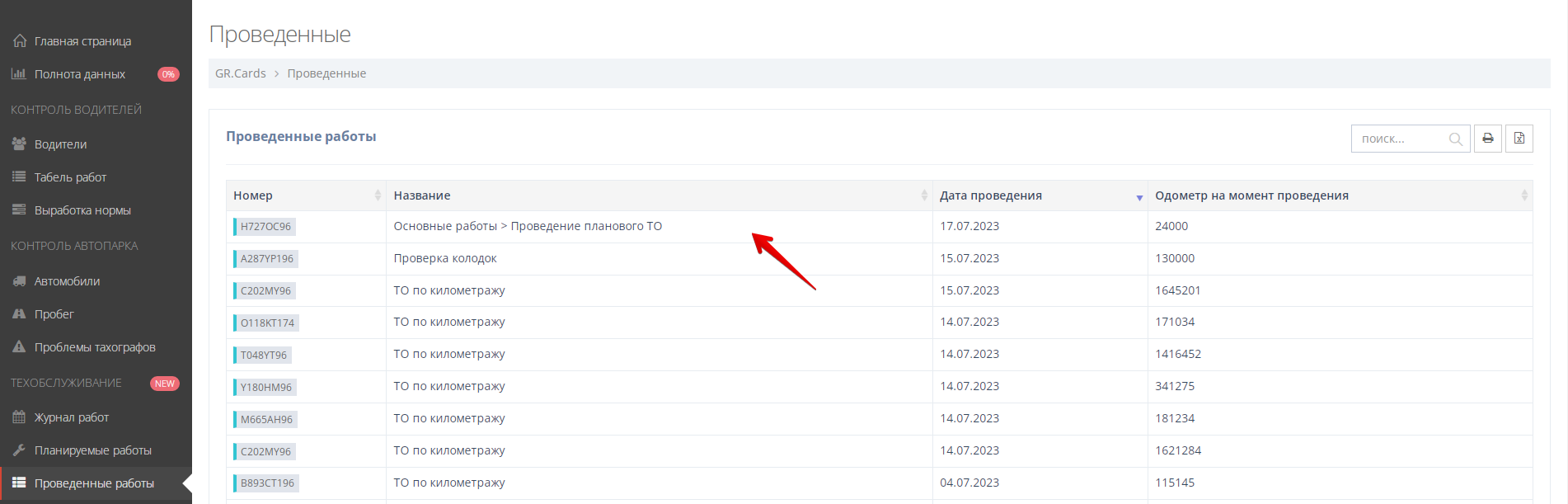The image size is (1568, 504).
Task: Open vehicle tag H727OC96
Action: (x=265, y=227)
